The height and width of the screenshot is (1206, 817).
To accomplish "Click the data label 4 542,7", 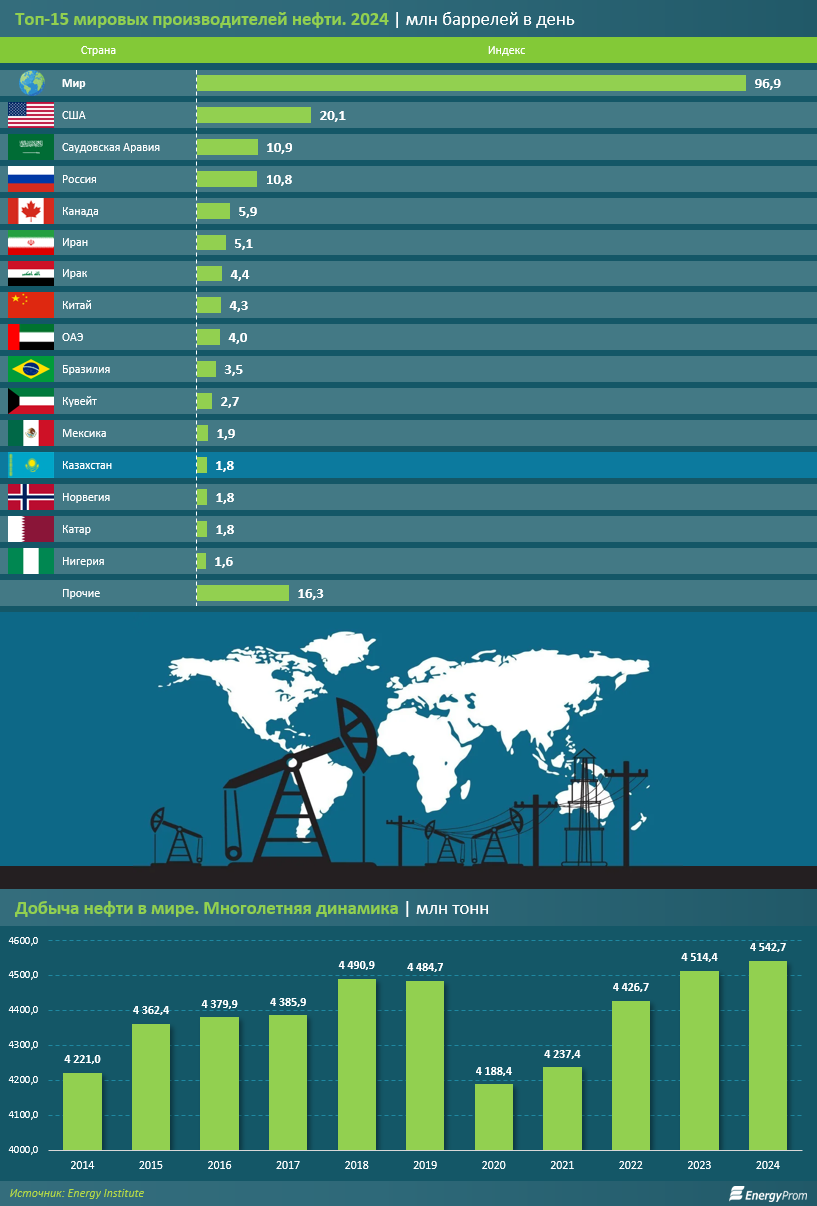I will [x=768, y=947].
